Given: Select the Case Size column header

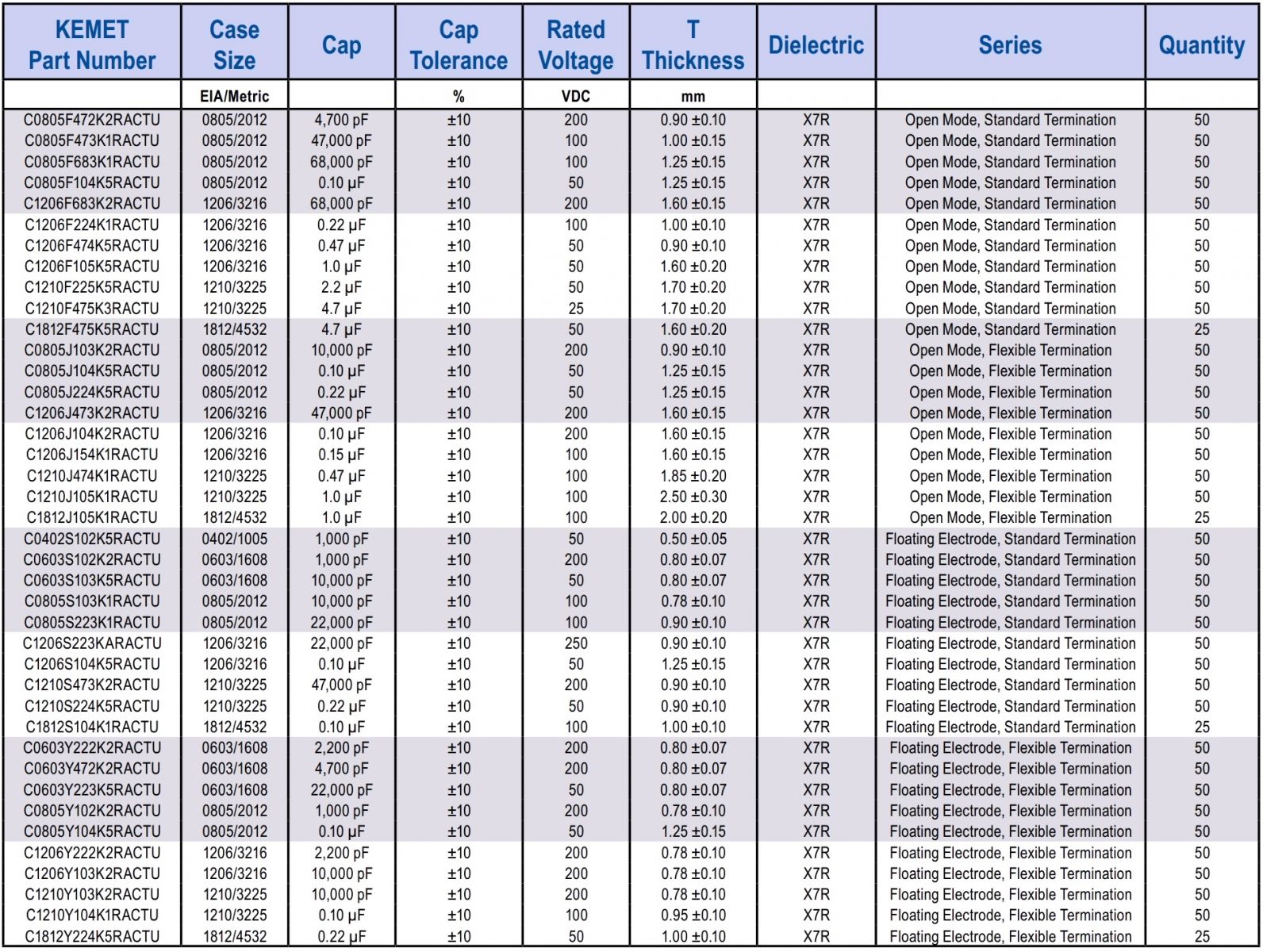Looking at the screenshot, I should pyautogui.click(x=234, y=44).
